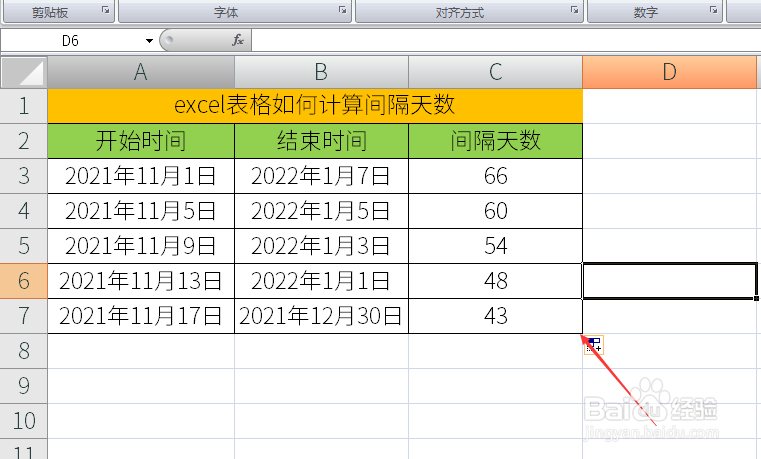The width and height of the screenshot is (761, 459).
Task: Click the 间隔天数 header cell
Action: [496, 141]
